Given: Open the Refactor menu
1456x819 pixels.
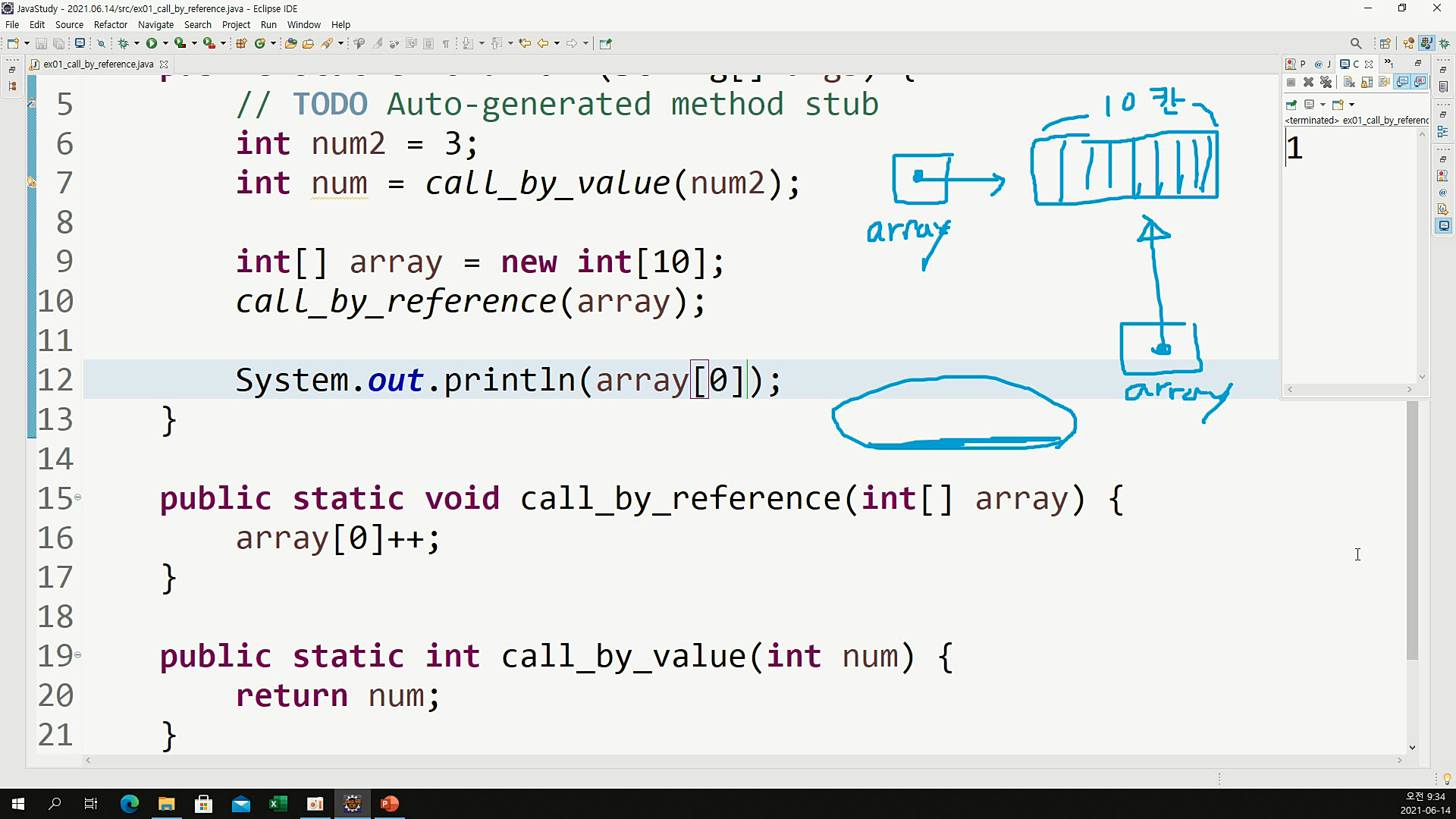Looking at the screenshot, I should (x=110, y=24).
